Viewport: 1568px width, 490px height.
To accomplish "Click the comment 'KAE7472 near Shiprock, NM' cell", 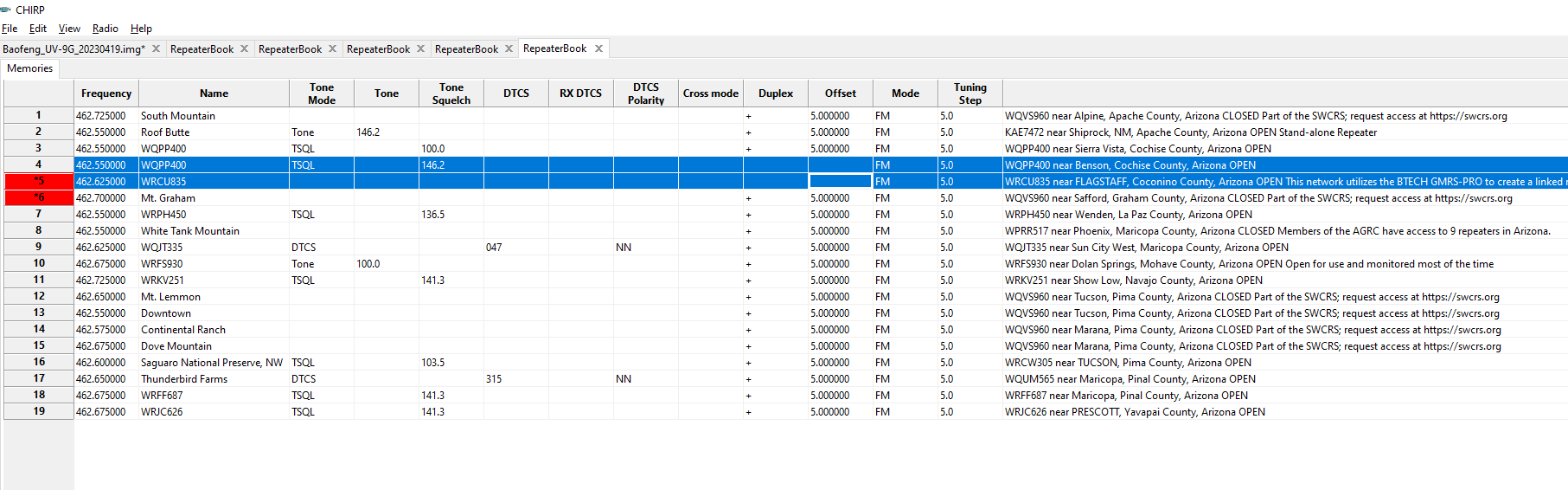I will click(1285, 132).
